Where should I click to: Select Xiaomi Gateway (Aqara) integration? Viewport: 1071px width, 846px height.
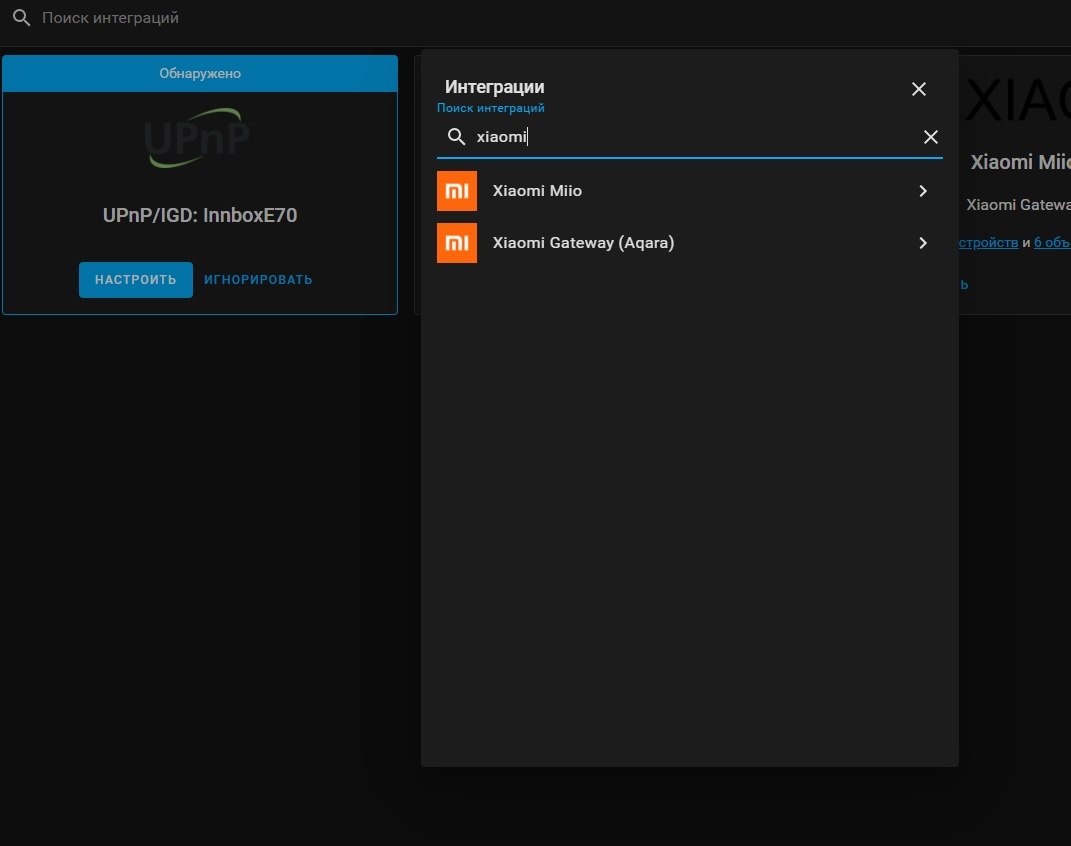(x=689, y=243)
